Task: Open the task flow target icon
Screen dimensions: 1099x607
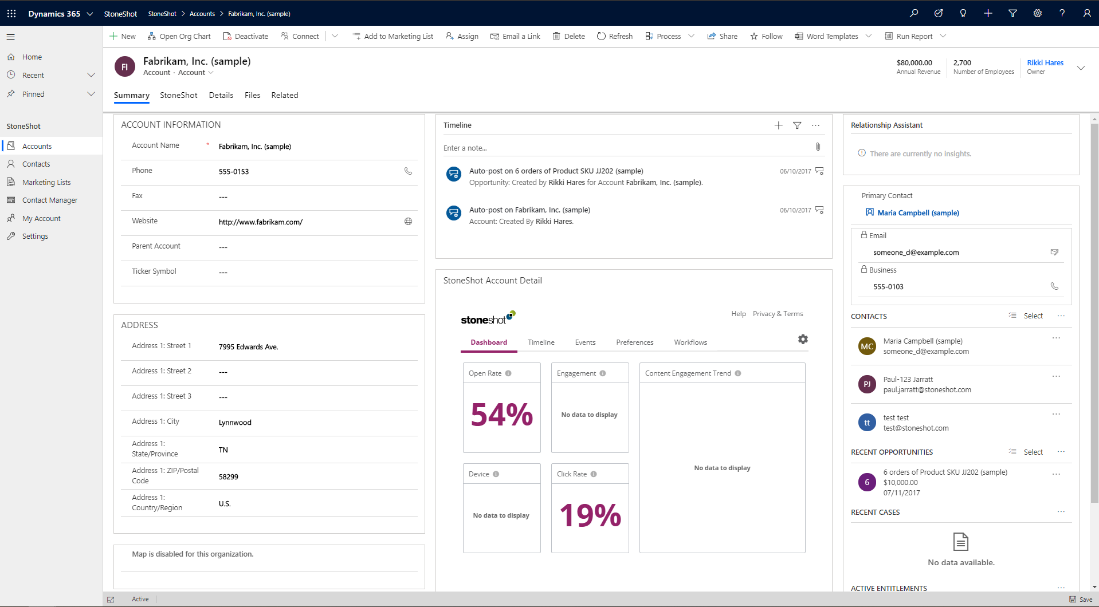Action: 938,13
